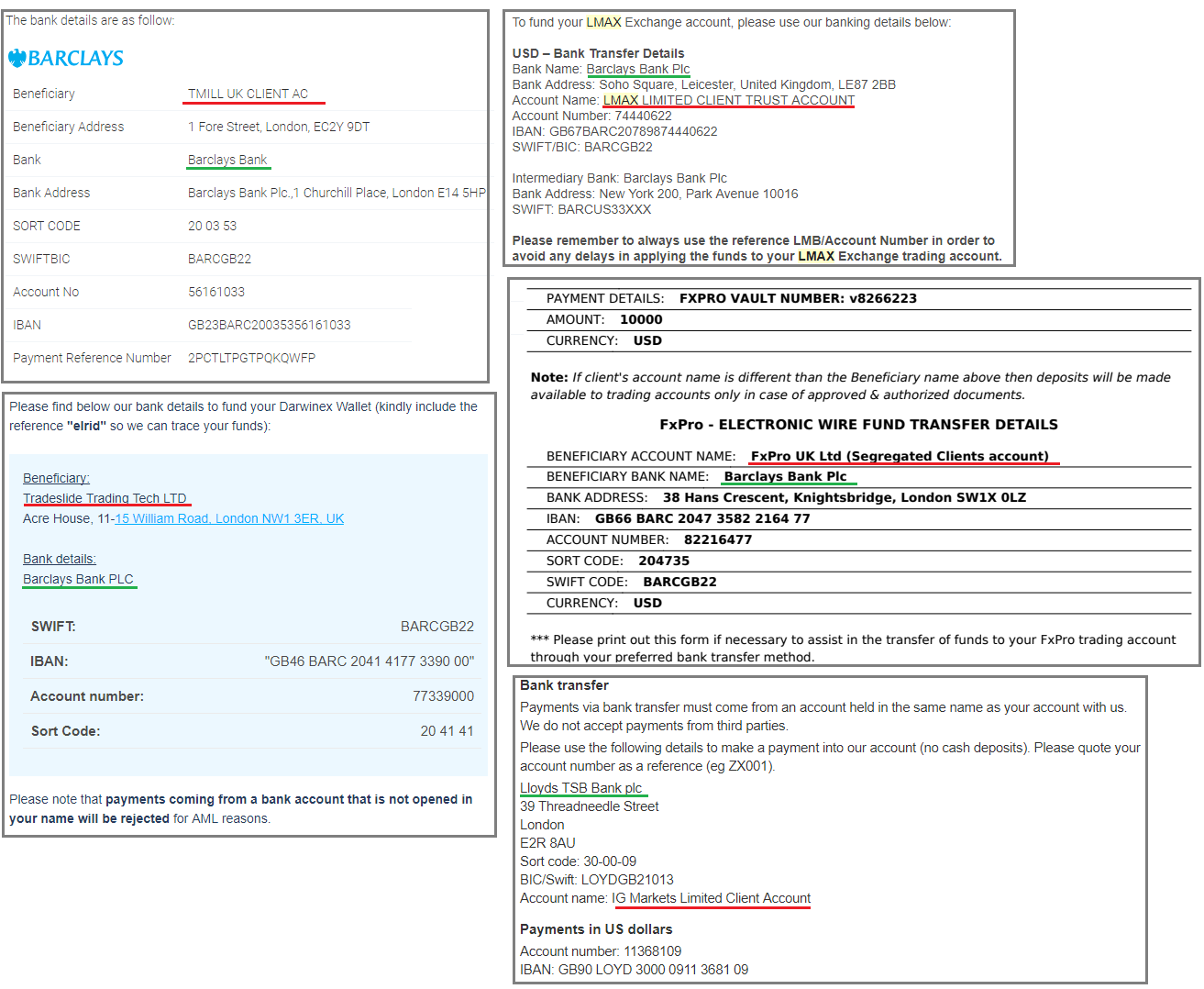Select the Bank transfer heading
1204x989 pixels.
point(564,685)
